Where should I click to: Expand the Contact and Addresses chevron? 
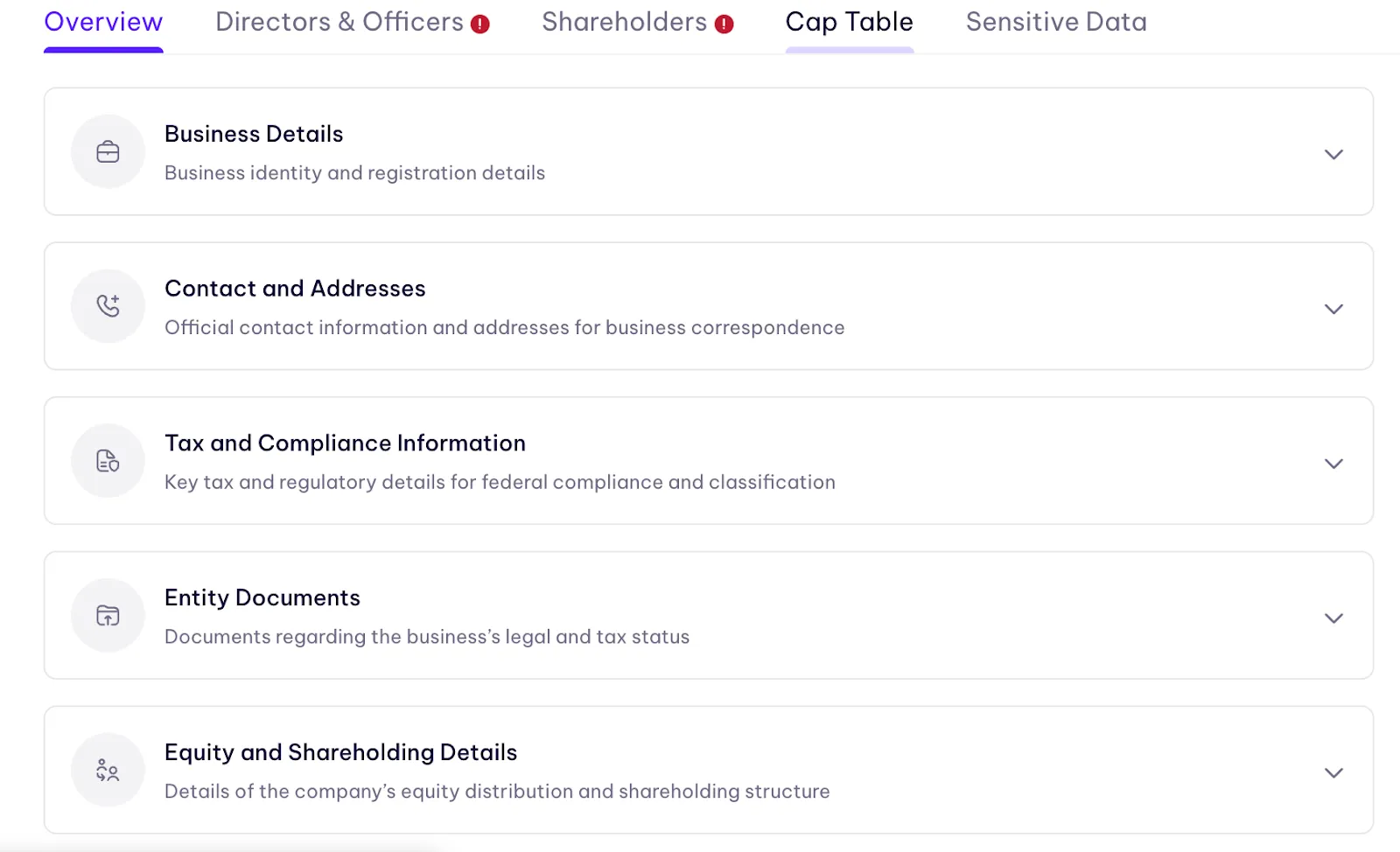click(1333, 309)
